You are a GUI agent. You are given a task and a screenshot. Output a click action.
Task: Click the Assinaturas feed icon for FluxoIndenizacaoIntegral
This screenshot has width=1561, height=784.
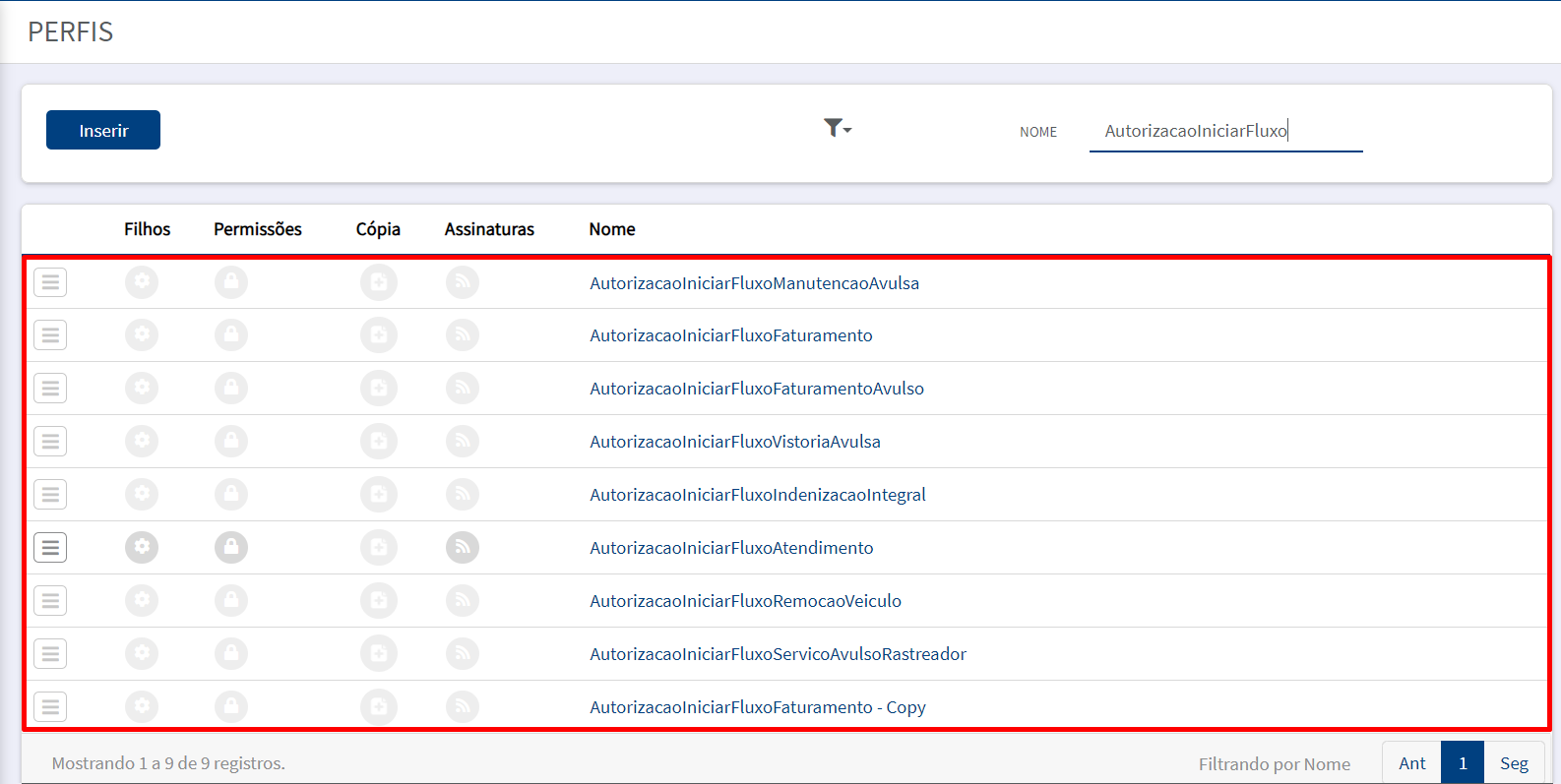pos(463,495)
